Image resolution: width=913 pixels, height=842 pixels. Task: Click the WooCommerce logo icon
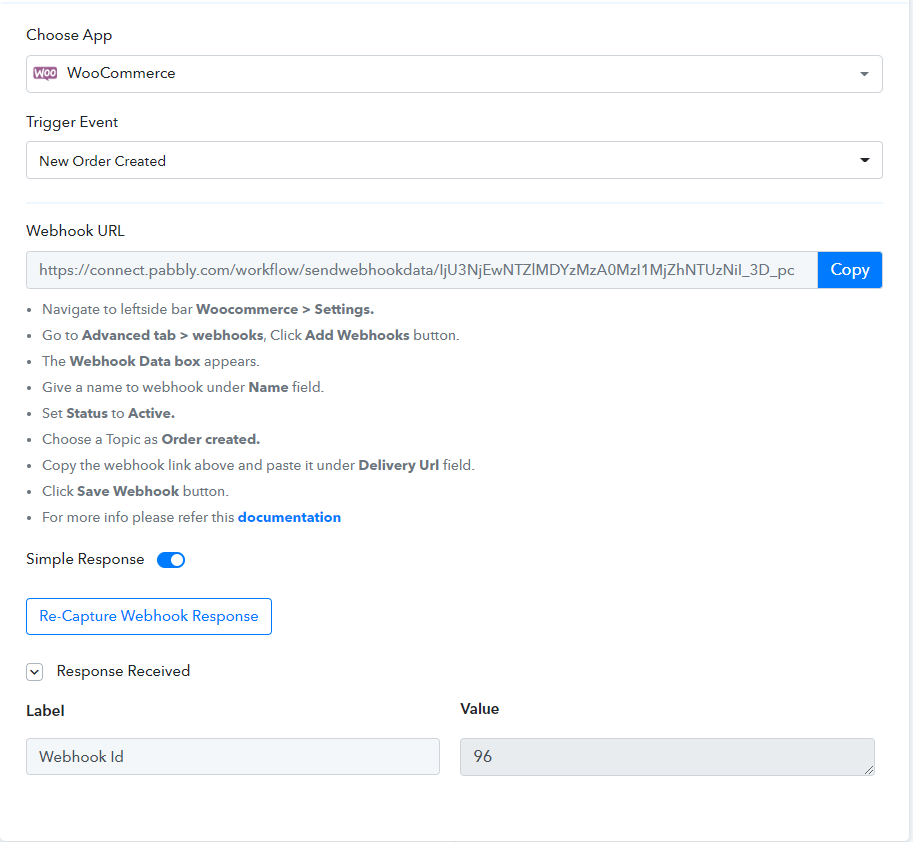45,73
